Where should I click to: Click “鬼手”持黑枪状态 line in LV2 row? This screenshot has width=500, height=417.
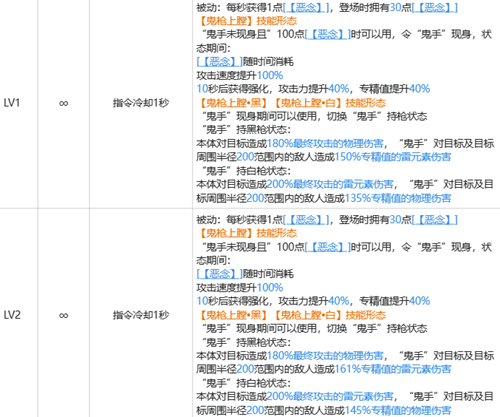(x=246, y=342)
